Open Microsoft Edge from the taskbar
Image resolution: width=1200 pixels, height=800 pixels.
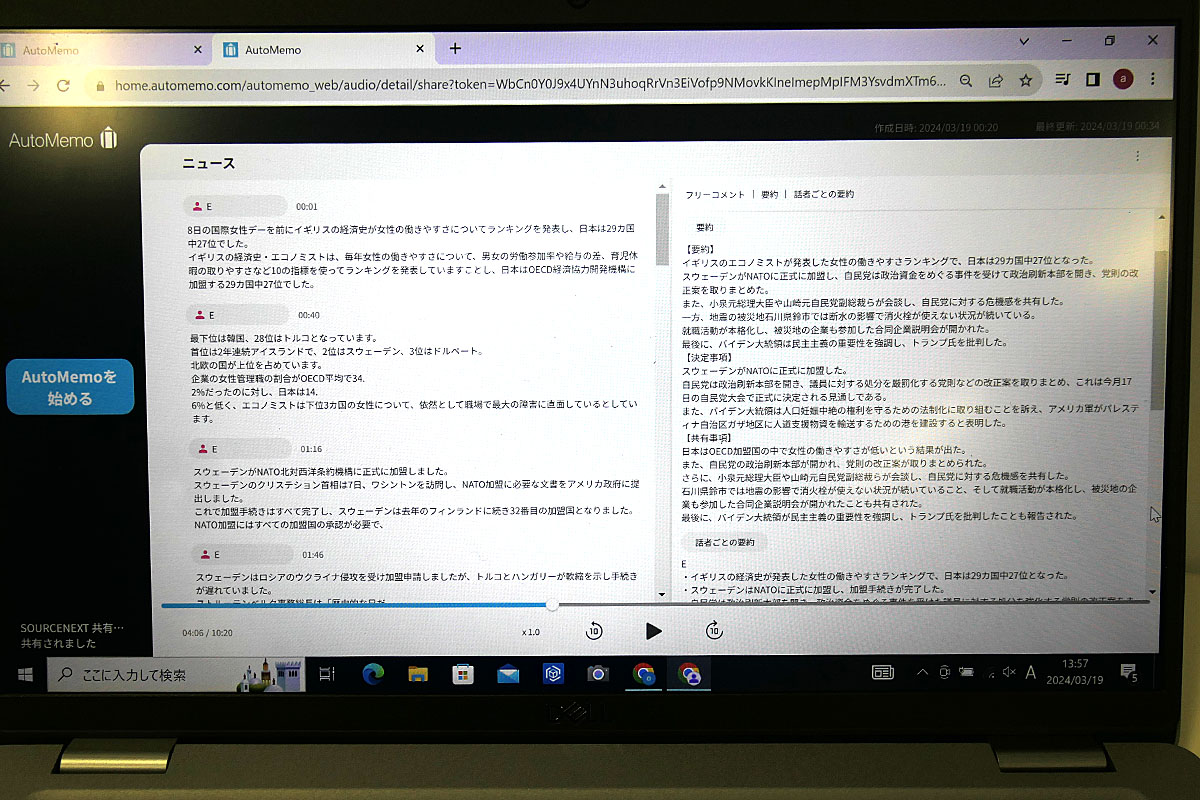tap(373, 675)
